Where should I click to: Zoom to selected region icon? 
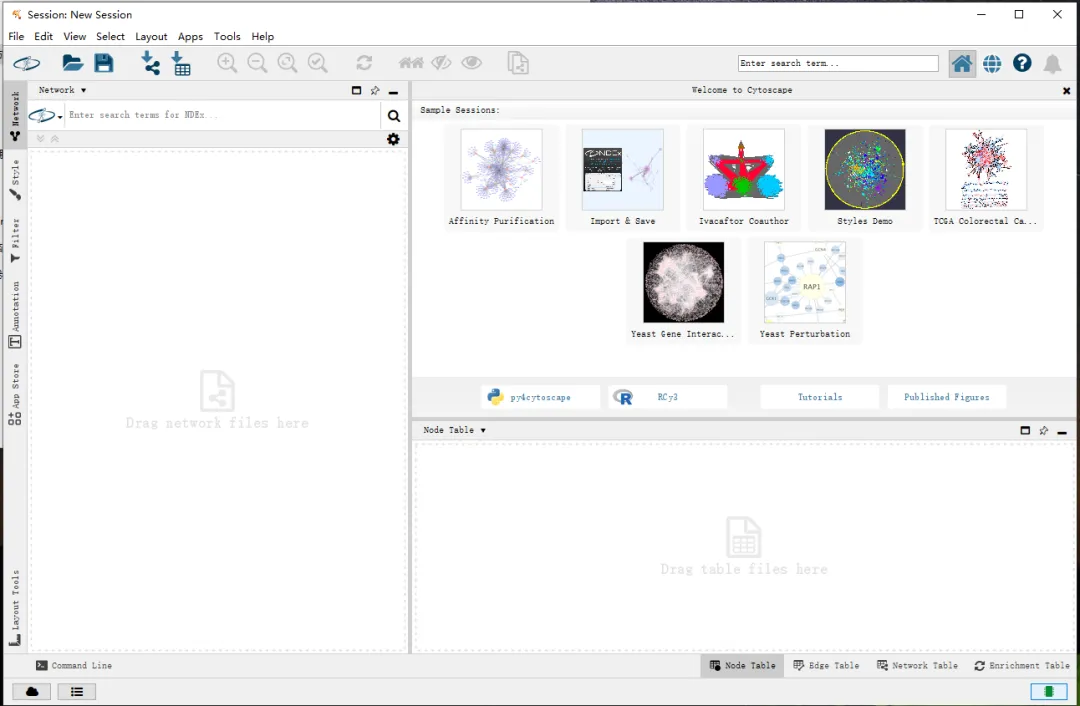tap(318, 63)
